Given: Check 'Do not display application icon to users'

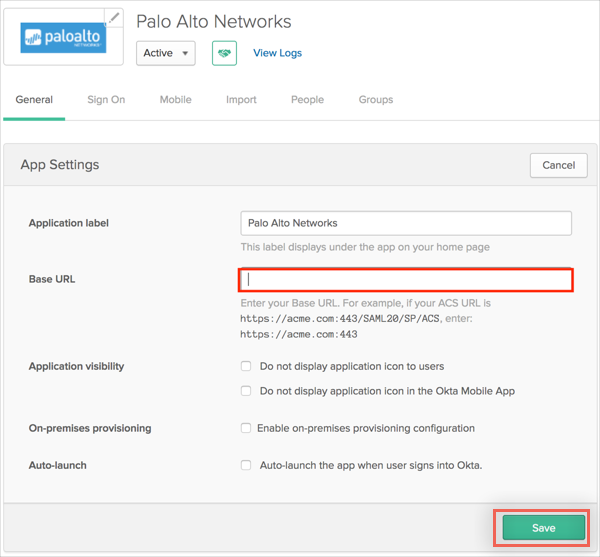Looking at the screenshot, I should 246,367.
